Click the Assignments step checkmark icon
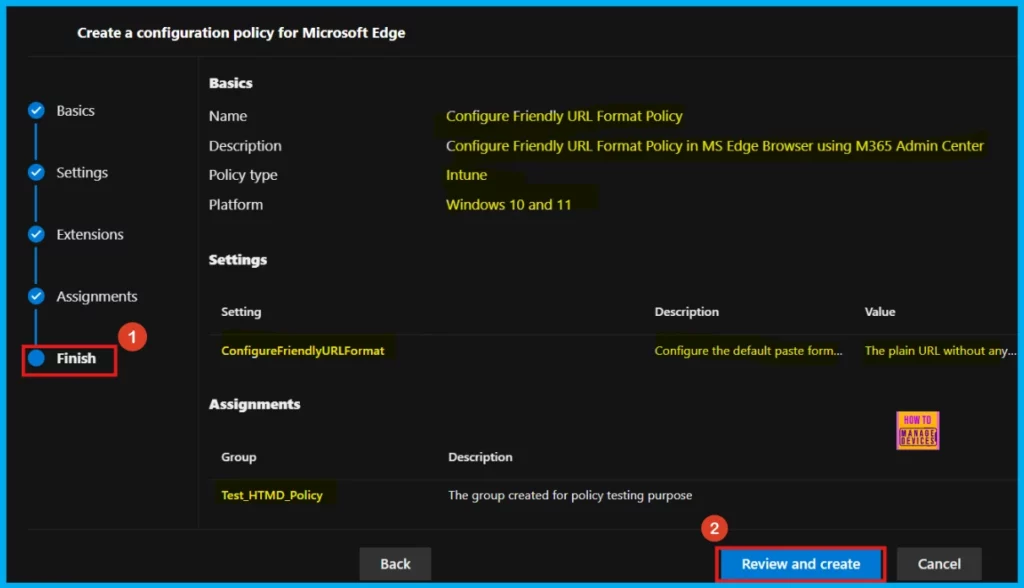Image resolution: width=1024 pixels, height=588 pixels. pyautogui.click(x=37, y=297)
